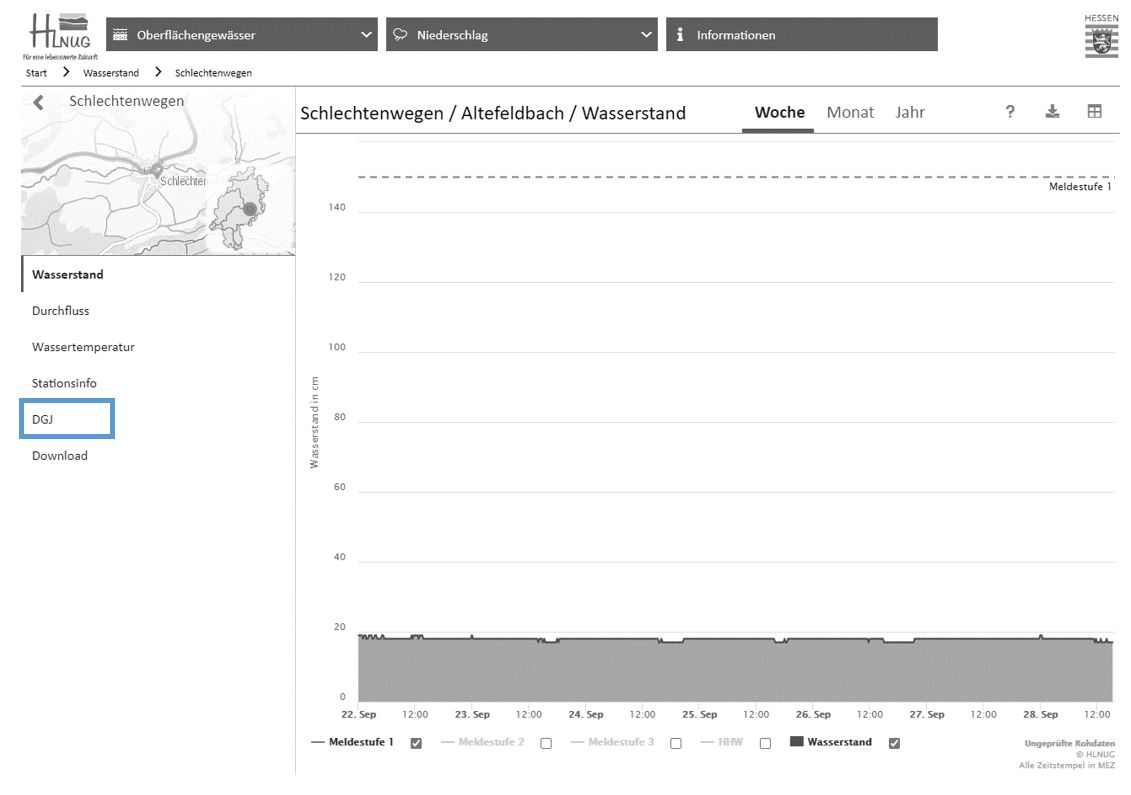Enable the HHW checkbox

765,743
